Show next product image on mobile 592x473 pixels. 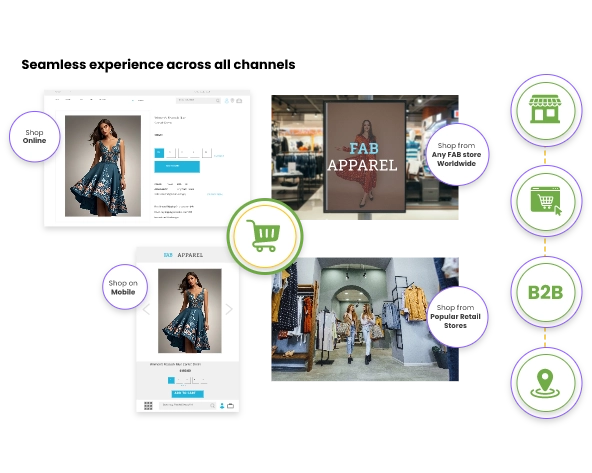(229, 309)
